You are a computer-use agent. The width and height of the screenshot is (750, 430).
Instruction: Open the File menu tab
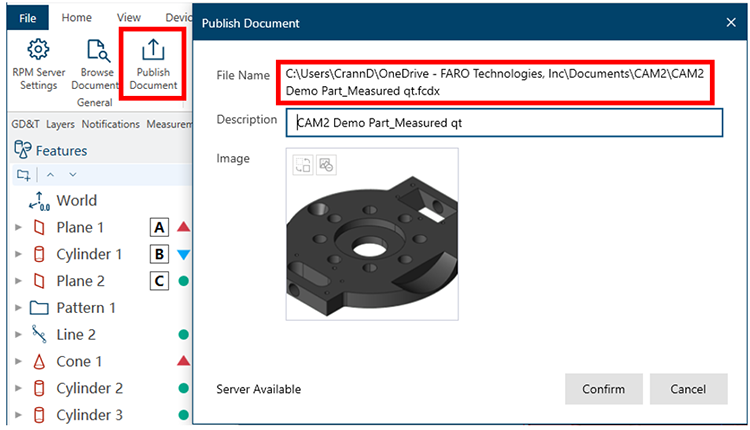click(x=28, y=17)
